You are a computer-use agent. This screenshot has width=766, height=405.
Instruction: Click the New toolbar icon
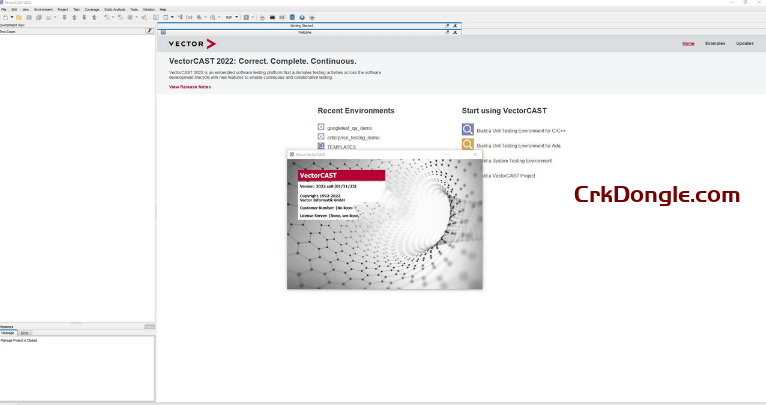tap(5, 17)
